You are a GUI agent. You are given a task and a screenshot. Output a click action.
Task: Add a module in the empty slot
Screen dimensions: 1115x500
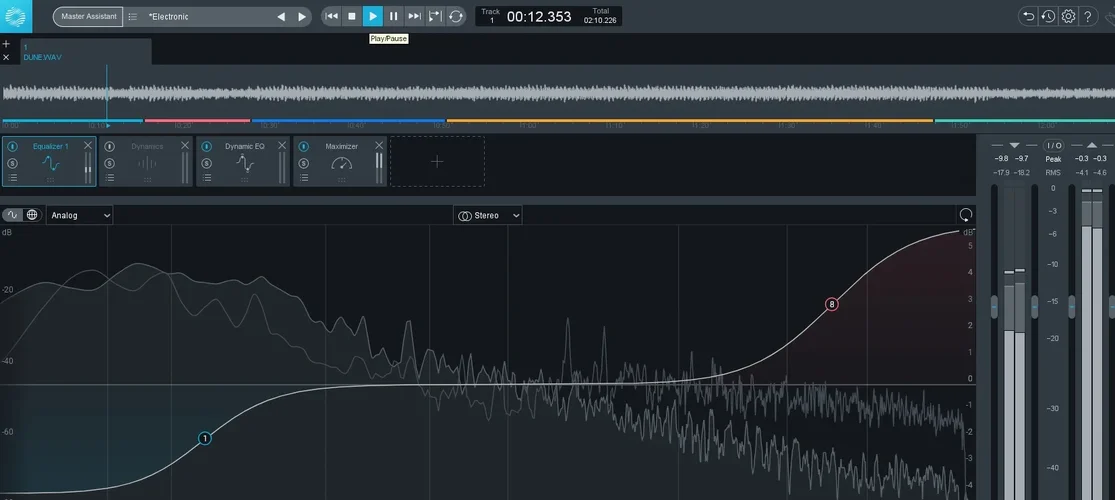(437, 161)
